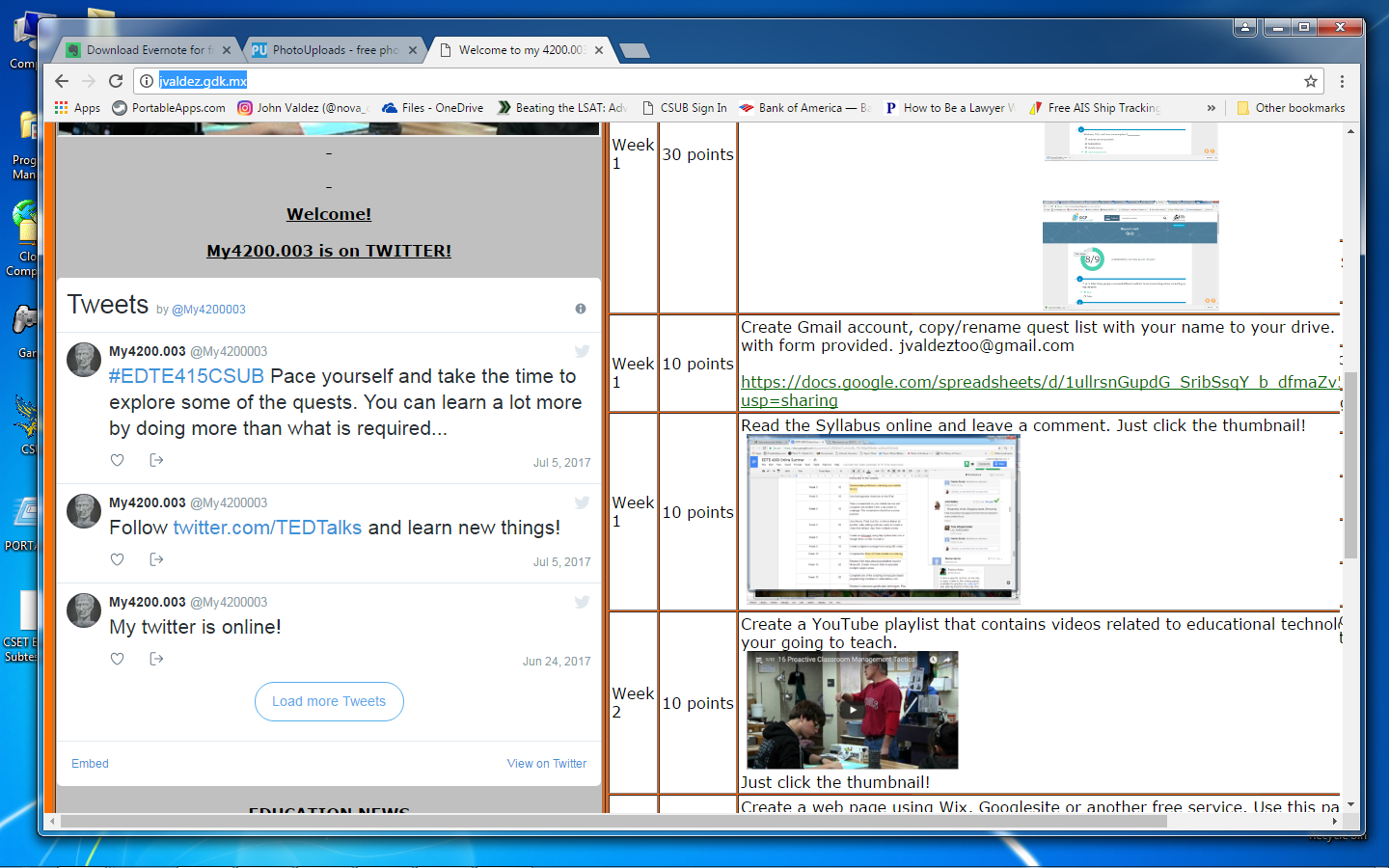Screen dimensions: 1389x868
Task: Like the #EDTE415CSUB tweet heart icon
Action: click(117, 460)
